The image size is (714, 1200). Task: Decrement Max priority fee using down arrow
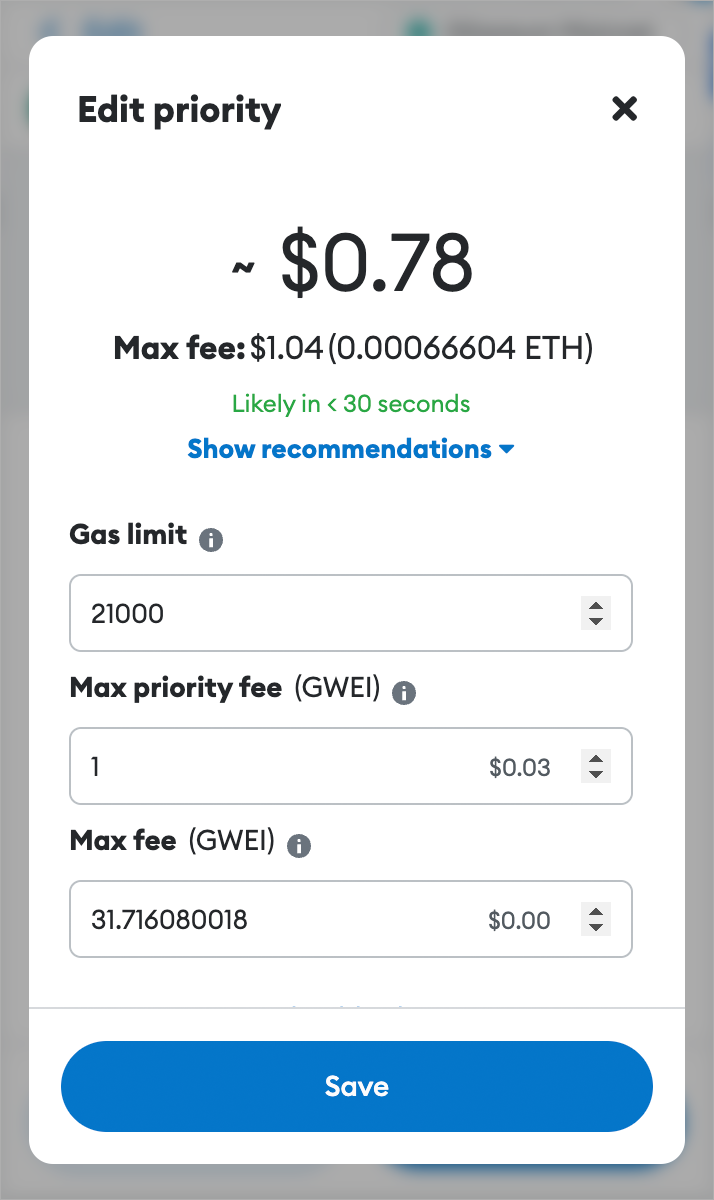pos(596,774)
